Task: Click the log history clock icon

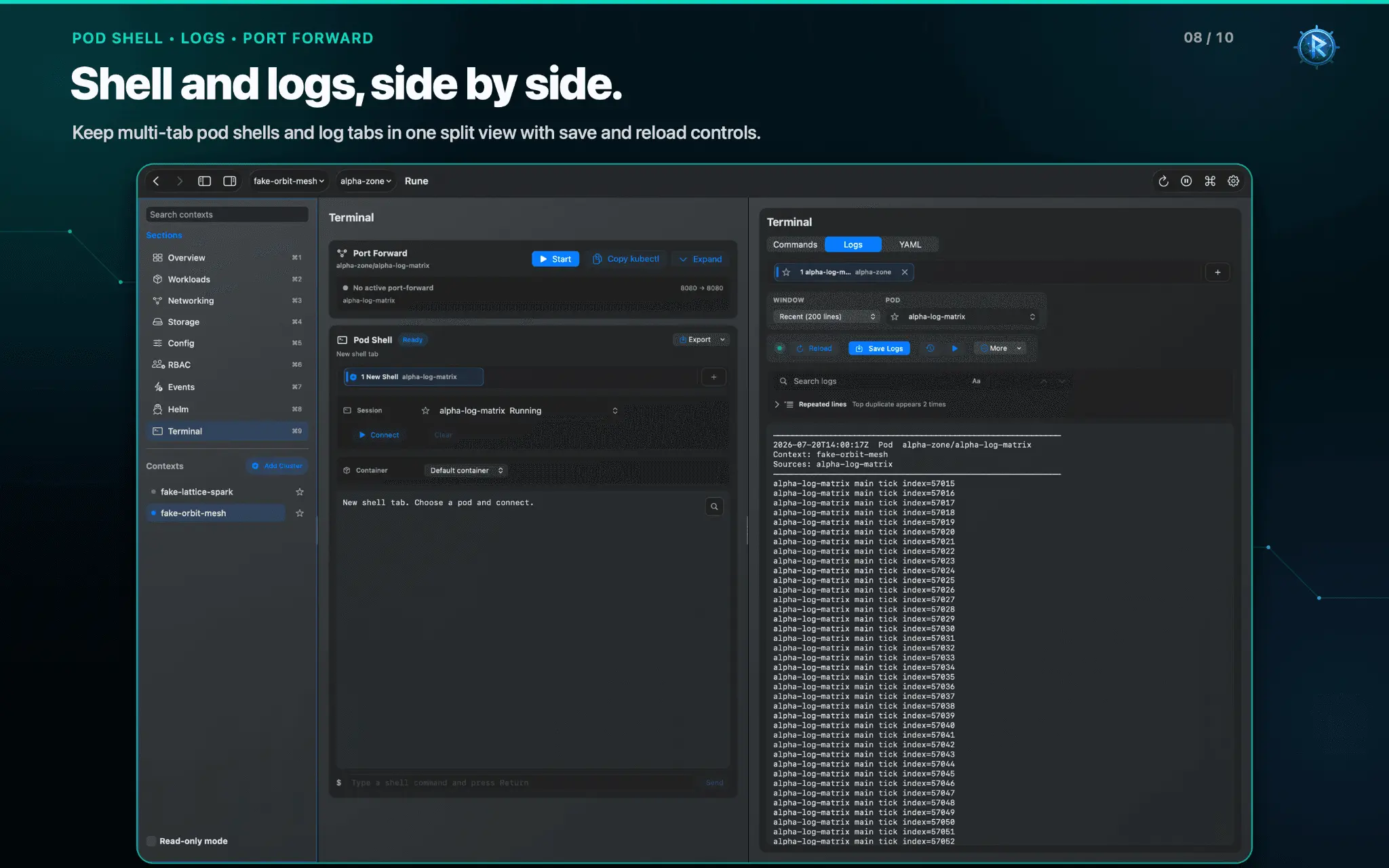Action: coord(931,349)
